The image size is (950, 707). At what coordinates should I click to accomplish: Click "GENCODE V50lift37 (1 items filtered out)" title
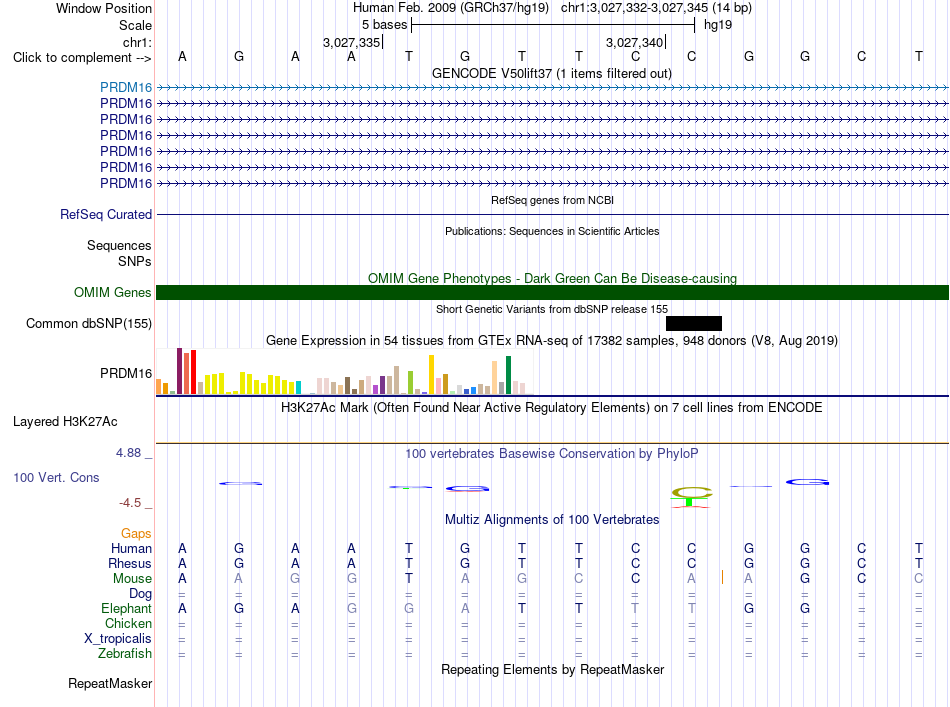[x=552, y=73]
